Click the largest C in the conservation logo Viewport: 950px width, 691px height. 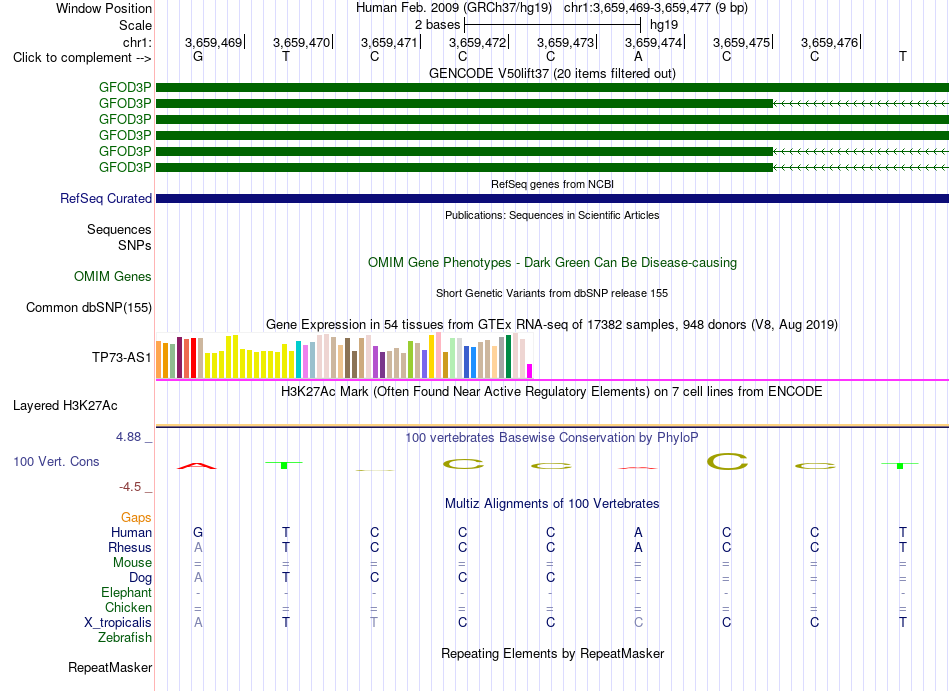coord(727,462)
